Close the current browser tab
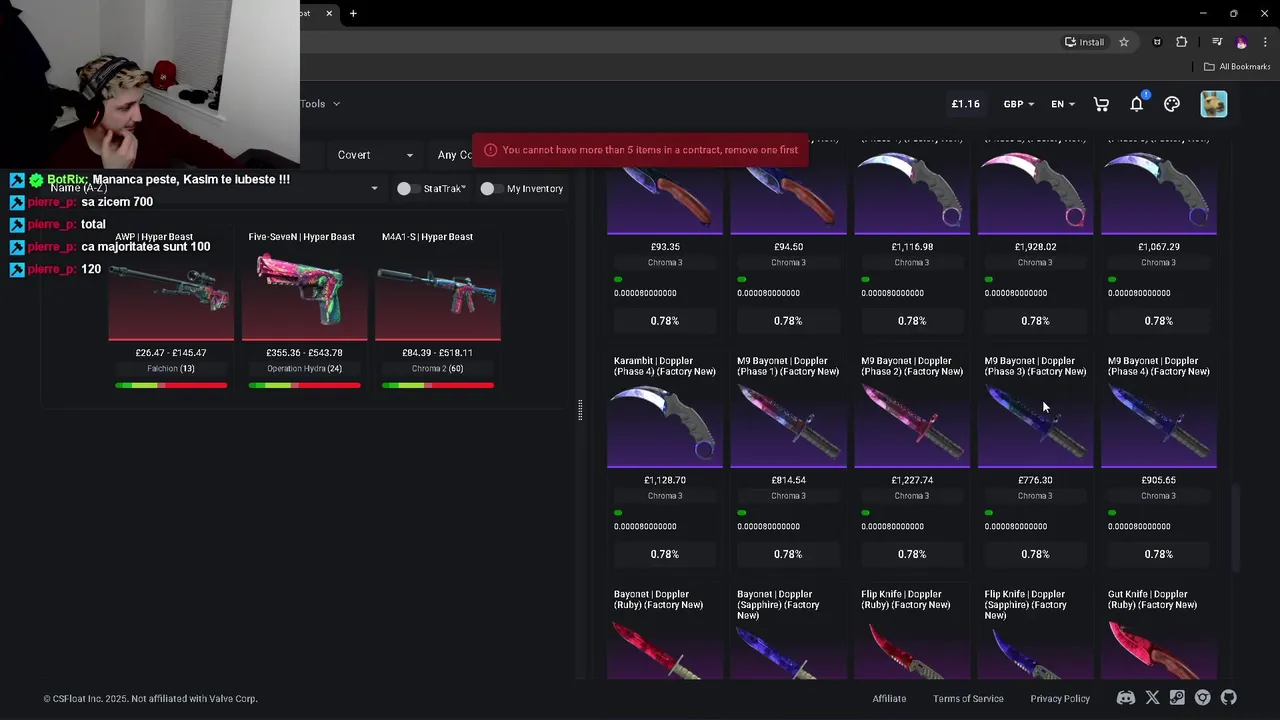Screen dimensions: 1280x720 329,13
